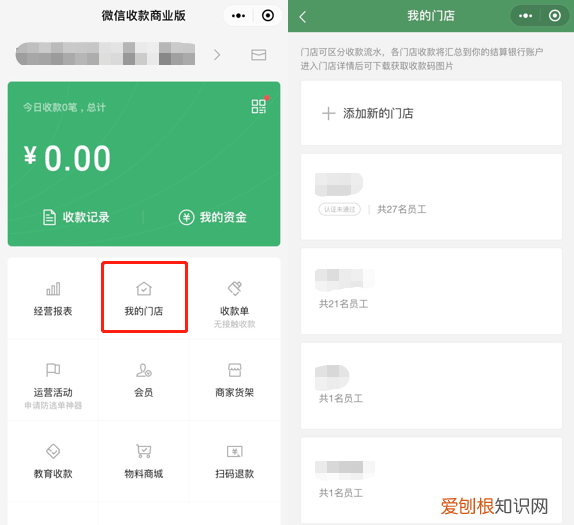Image resolution: width=574 pixels, height=525 pixels.
Task: Tap the circular close target in 我的门店 header
Action: (x=555, y=16)
